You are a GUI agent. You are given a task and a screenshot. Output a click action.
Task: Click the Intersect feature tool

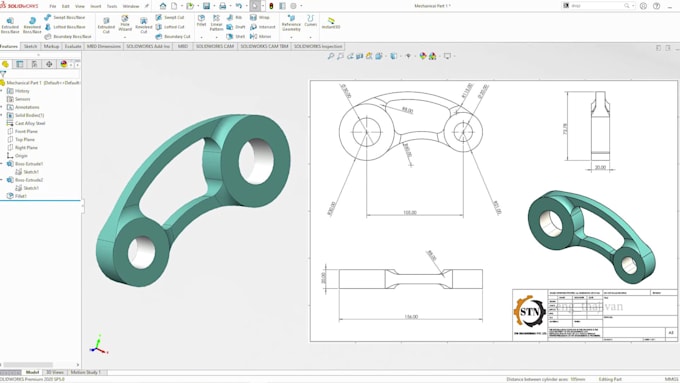[x=263, y=27]
